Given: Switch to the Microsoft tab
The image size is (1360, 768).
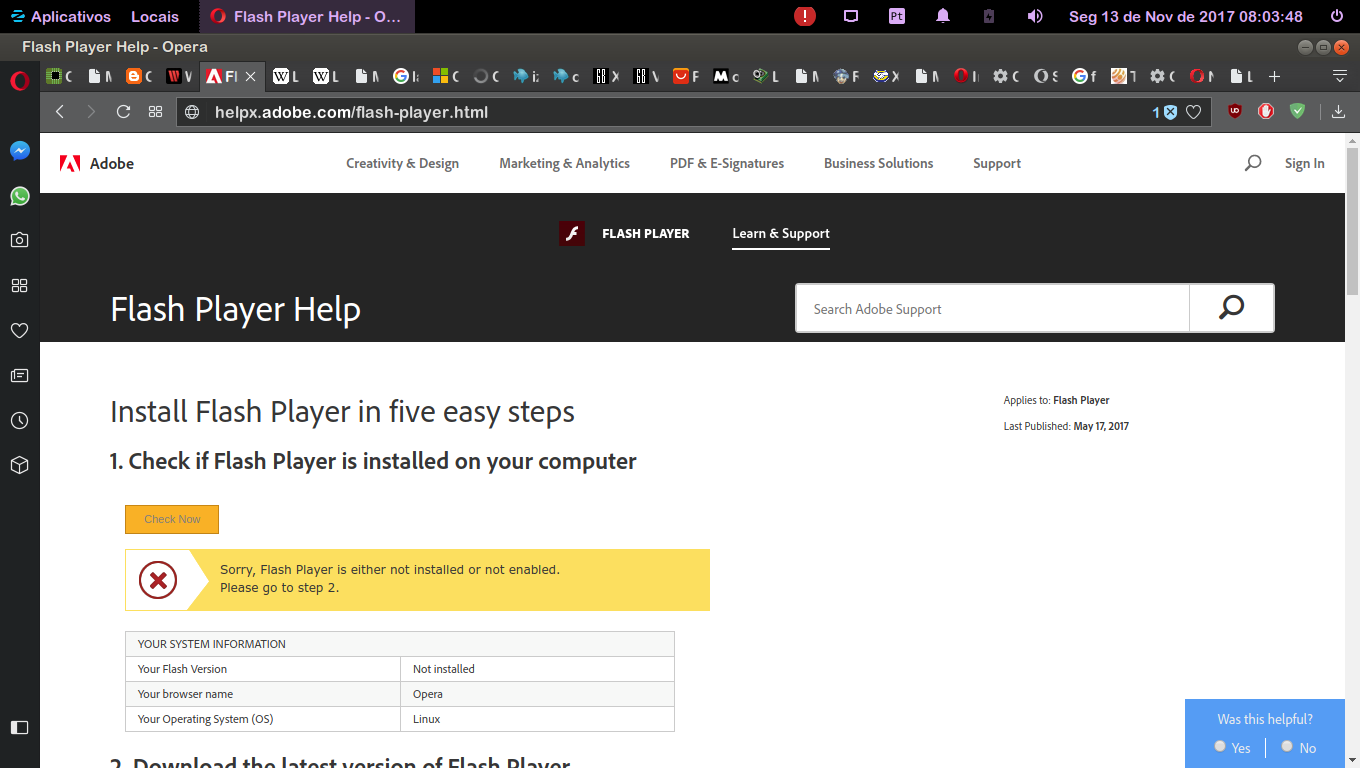Looking at the screenshot, I should coord(445,76).
